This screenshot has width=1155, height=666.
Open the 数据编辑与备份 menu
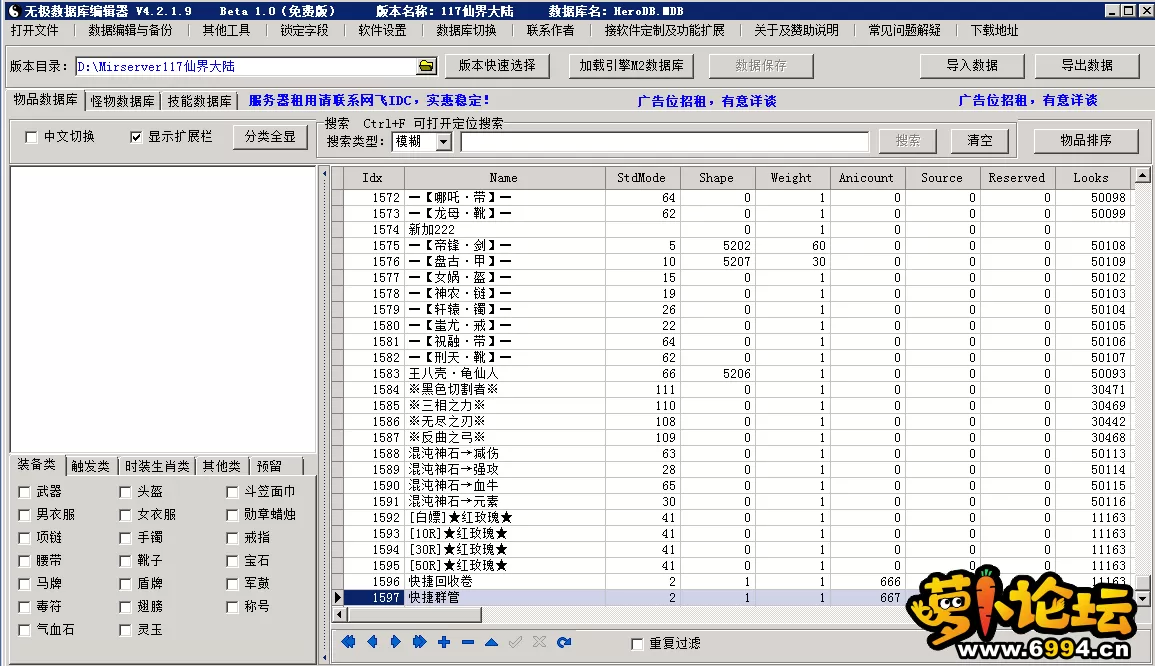click(130, 30)
